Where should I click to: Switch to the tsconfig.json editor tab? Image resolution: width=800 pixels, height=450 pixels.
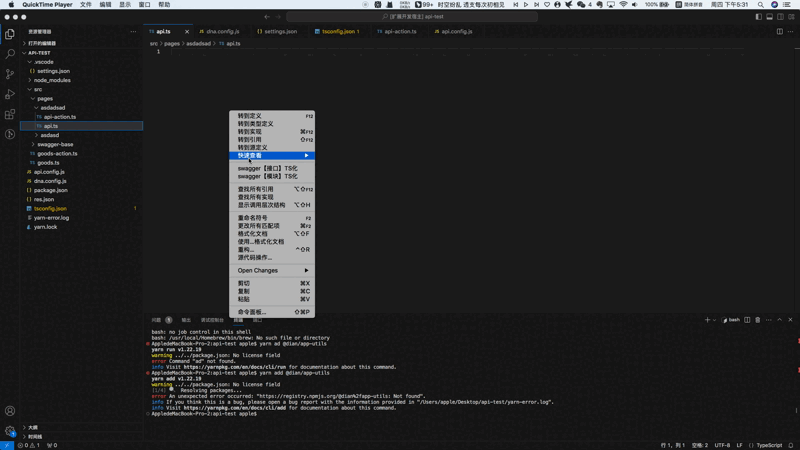pos(338,32)
